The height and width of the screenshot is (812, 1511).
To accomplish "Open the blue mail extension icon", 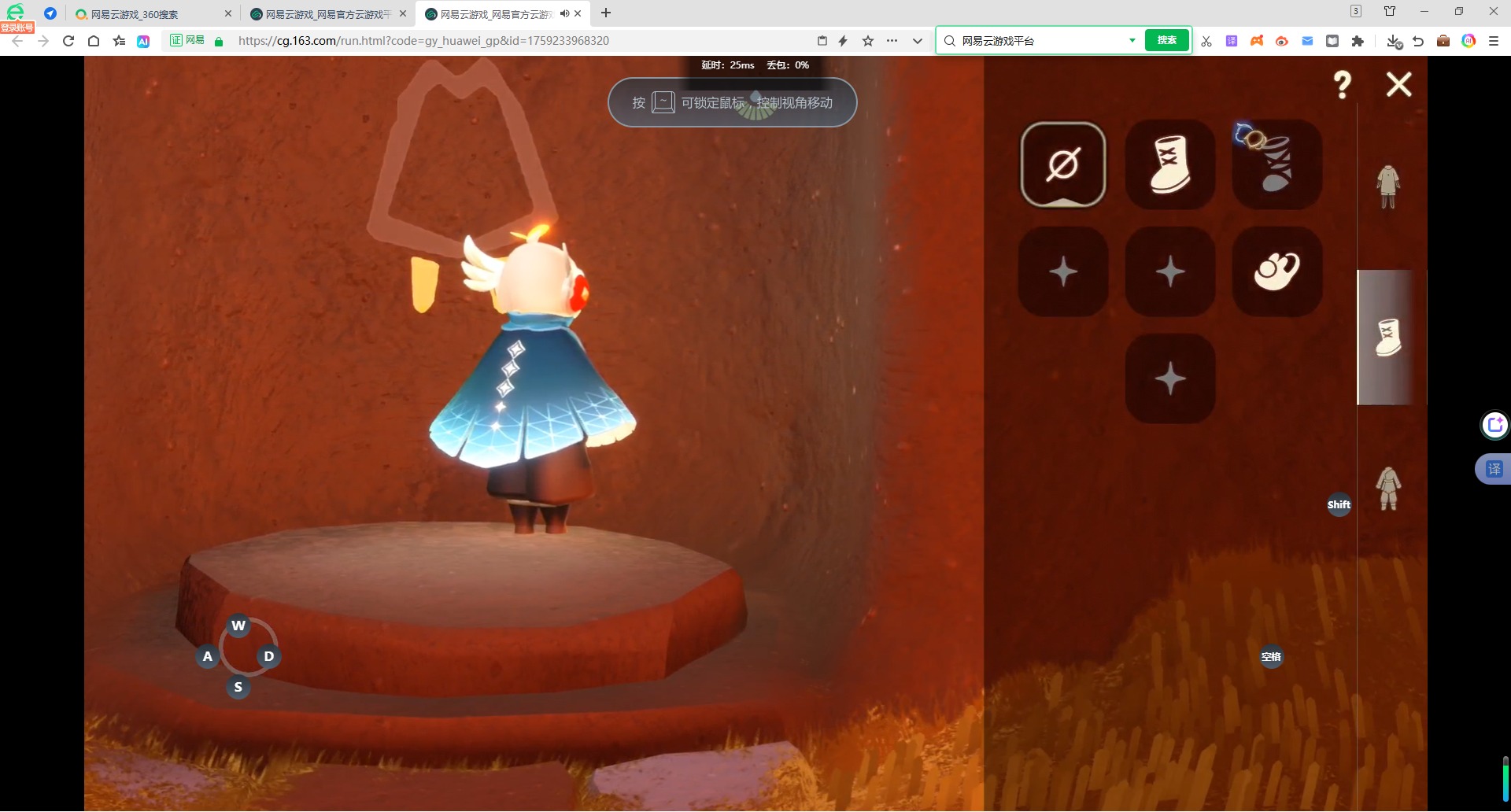I will (1307, 41).
